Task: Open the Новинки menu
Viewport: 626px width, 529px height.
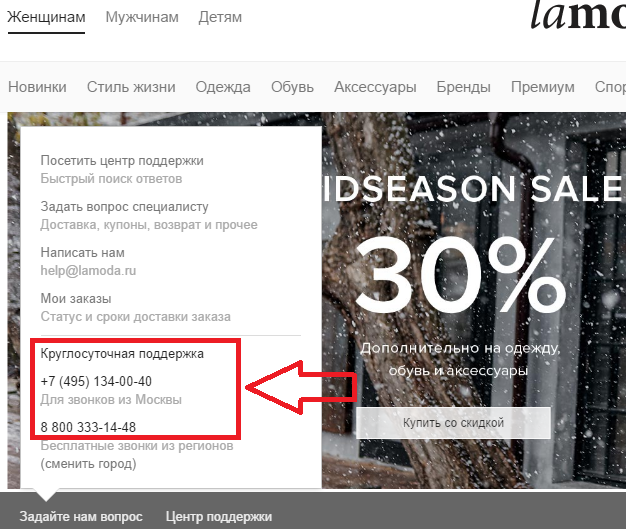Action: (x=38, y=87)
